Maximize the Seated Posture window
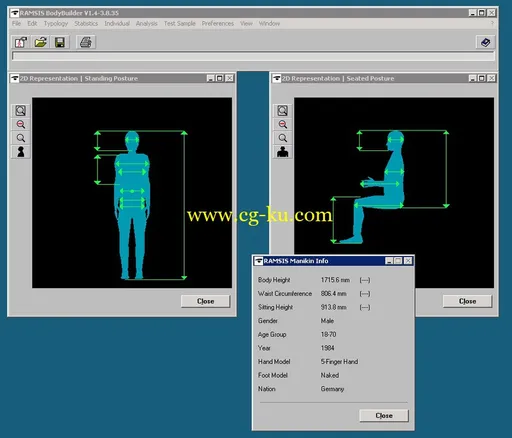Image resolution: width=512 pixels, height=438 pixels. coord(482,78)
